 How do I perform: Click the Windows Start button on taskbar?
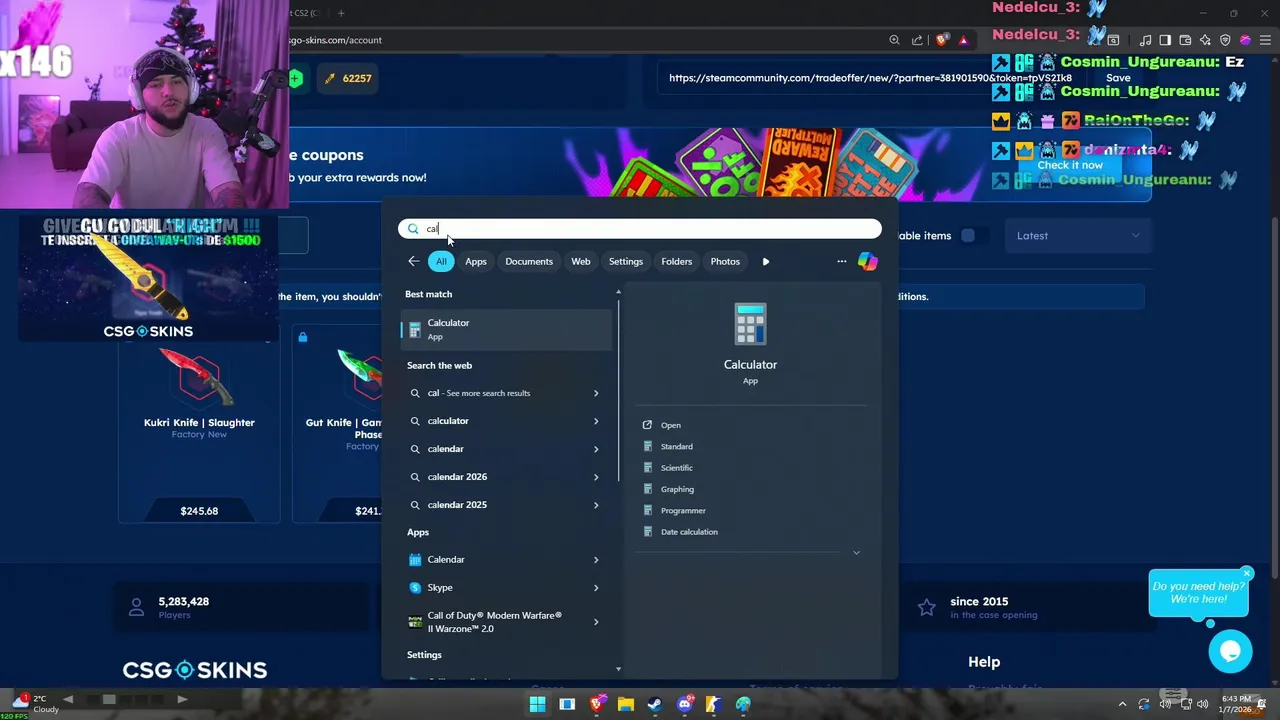coord(537,705)
